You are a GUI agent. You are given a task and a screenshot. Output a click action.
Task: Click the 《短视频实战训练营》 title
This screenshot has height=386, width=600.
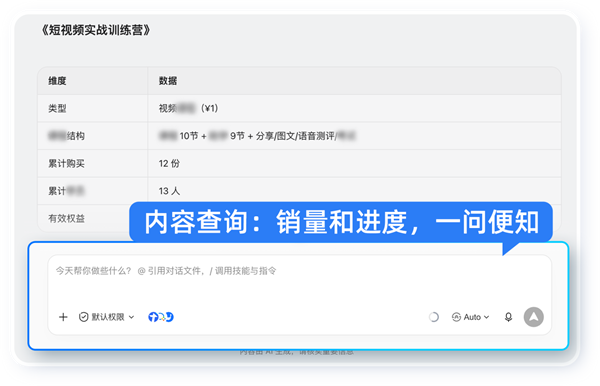pos(96,30)
